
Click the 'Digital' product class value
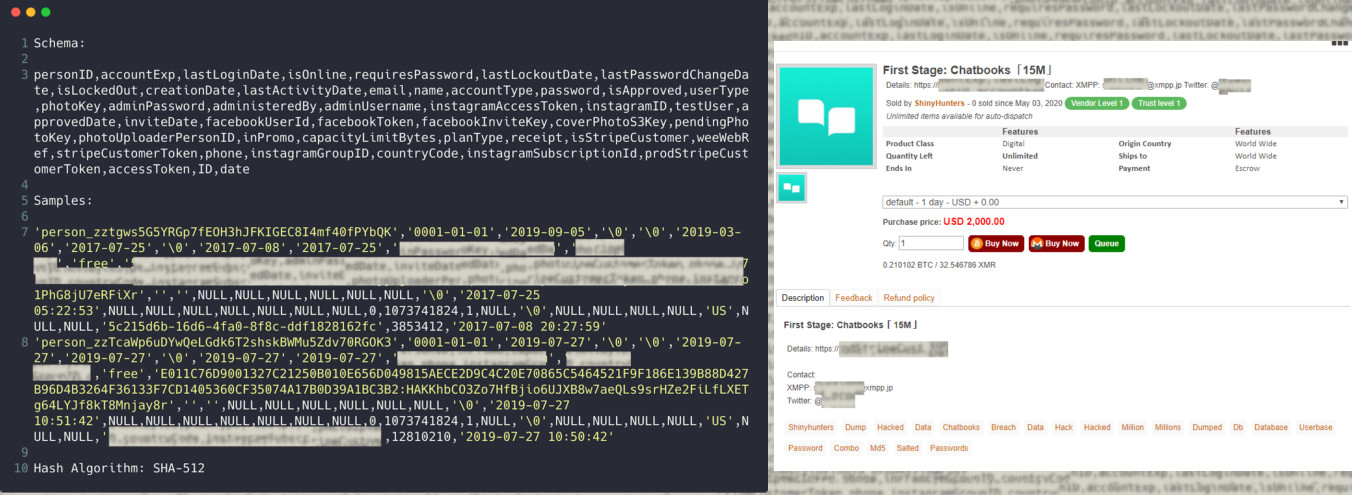(1012, 143)
